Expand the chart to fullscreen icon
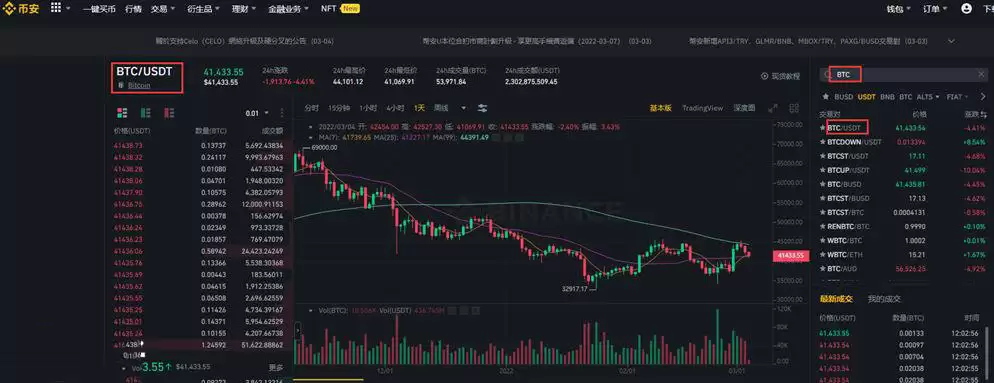Viewport: 994px width, 383px height. tap(773, 108)
